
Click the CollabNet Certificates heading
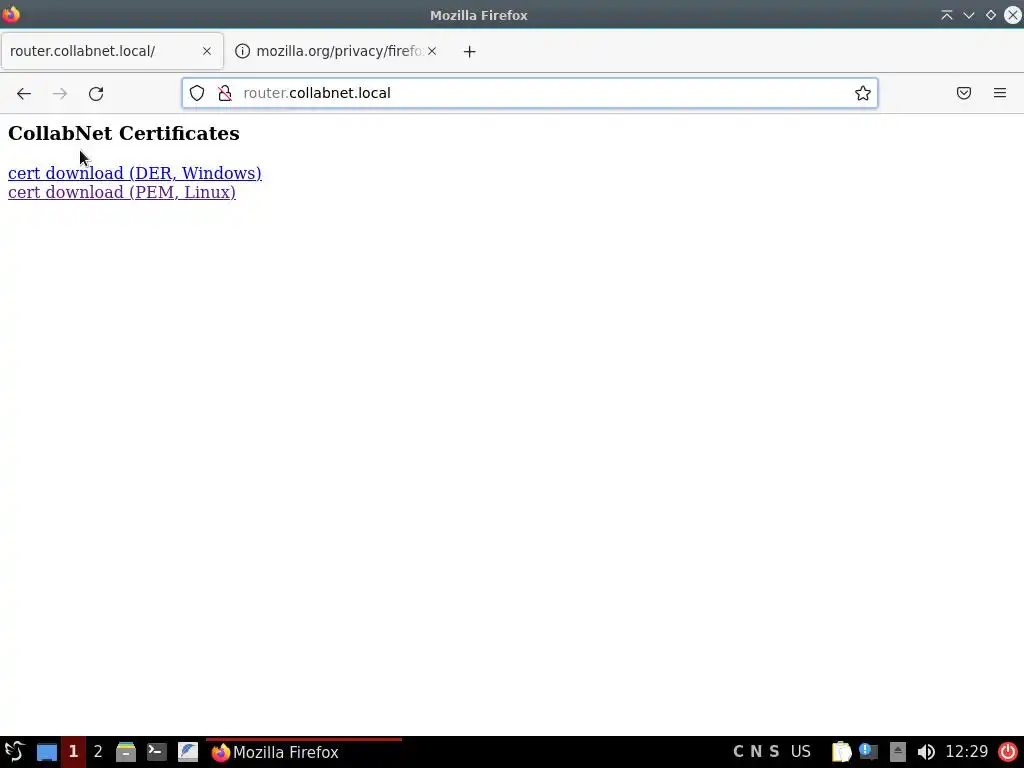(x=123, y=133)
